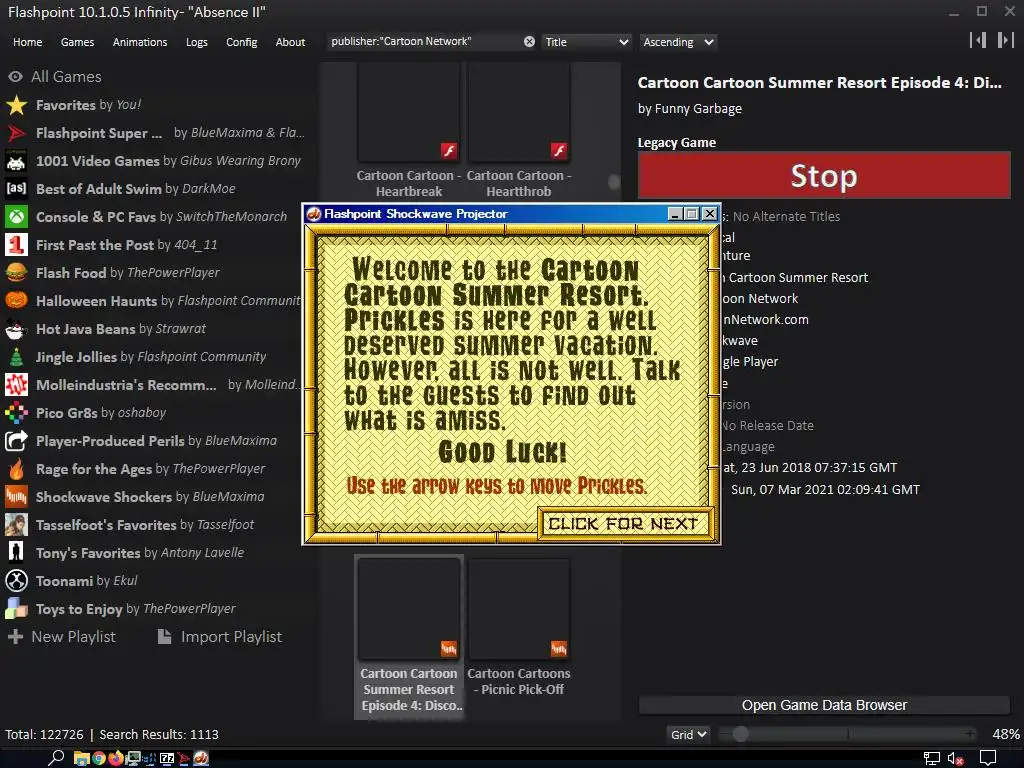This screenshot has height=768, width=1024.
Task: Click the Jingle Jollies tree icon
Action: tap(16, 357)
